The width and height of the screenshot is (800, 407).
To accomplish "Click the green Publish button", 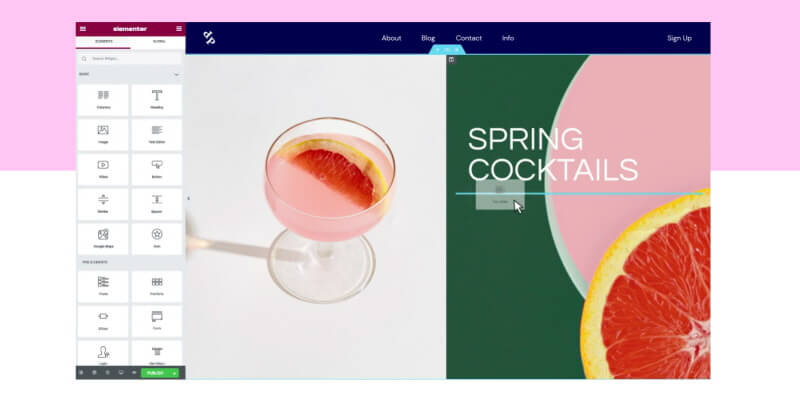I will [x=155, y=373].
